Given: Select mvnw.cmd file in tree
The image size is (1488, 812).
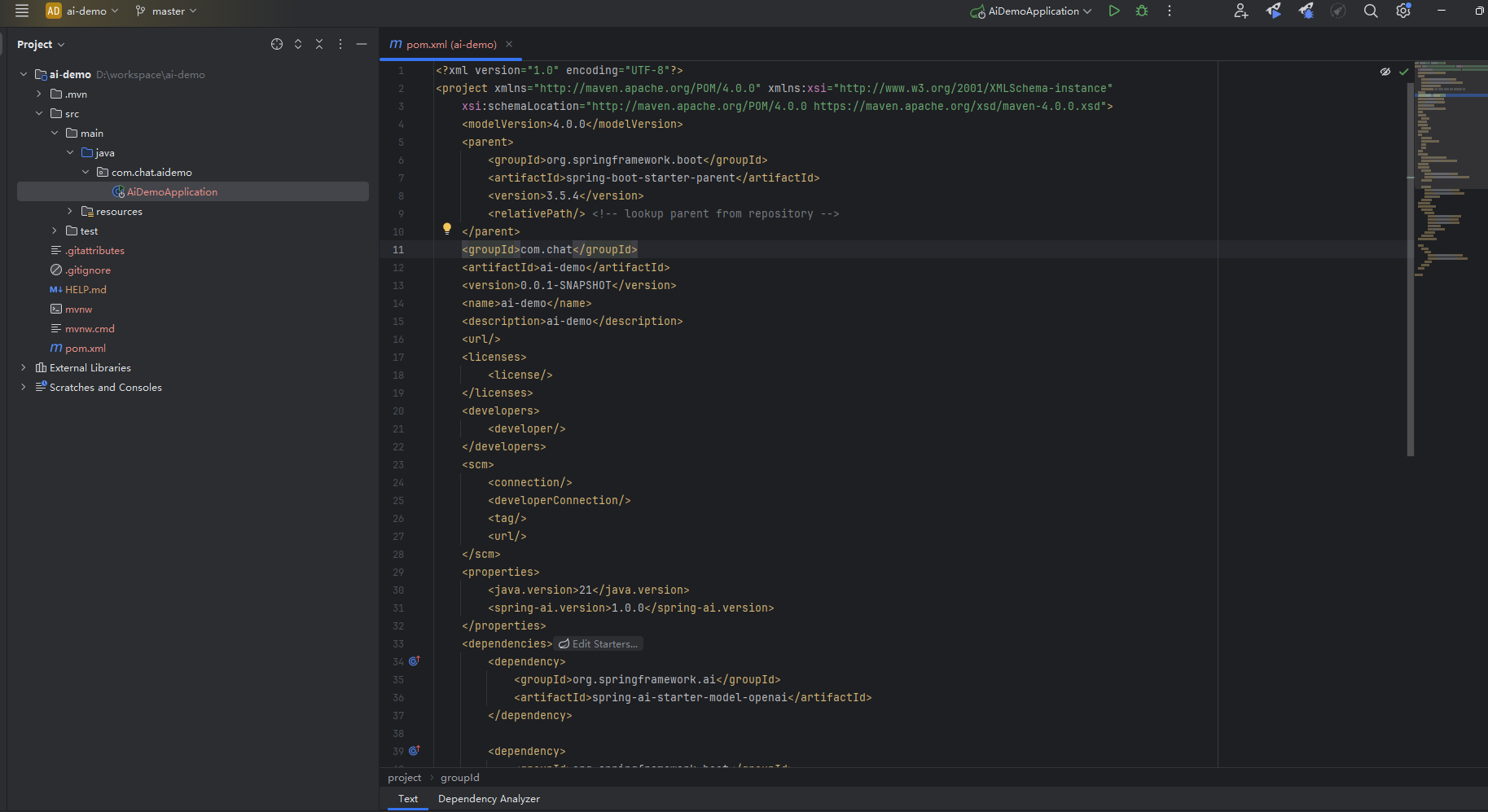Looking at the screenshot, I should [x=90, y=328].
